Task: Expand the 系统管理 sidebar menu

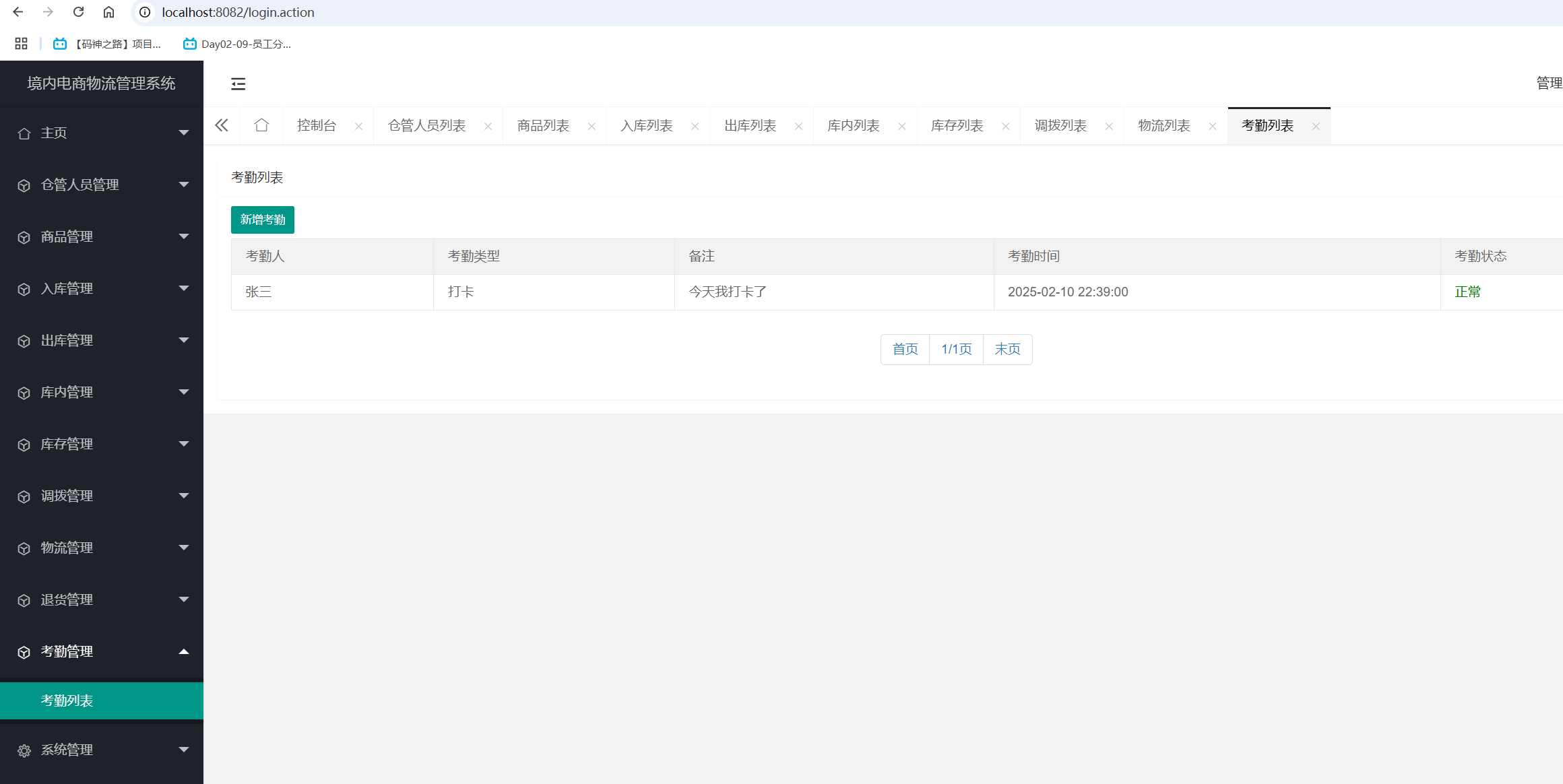Action: click(101, 750)
